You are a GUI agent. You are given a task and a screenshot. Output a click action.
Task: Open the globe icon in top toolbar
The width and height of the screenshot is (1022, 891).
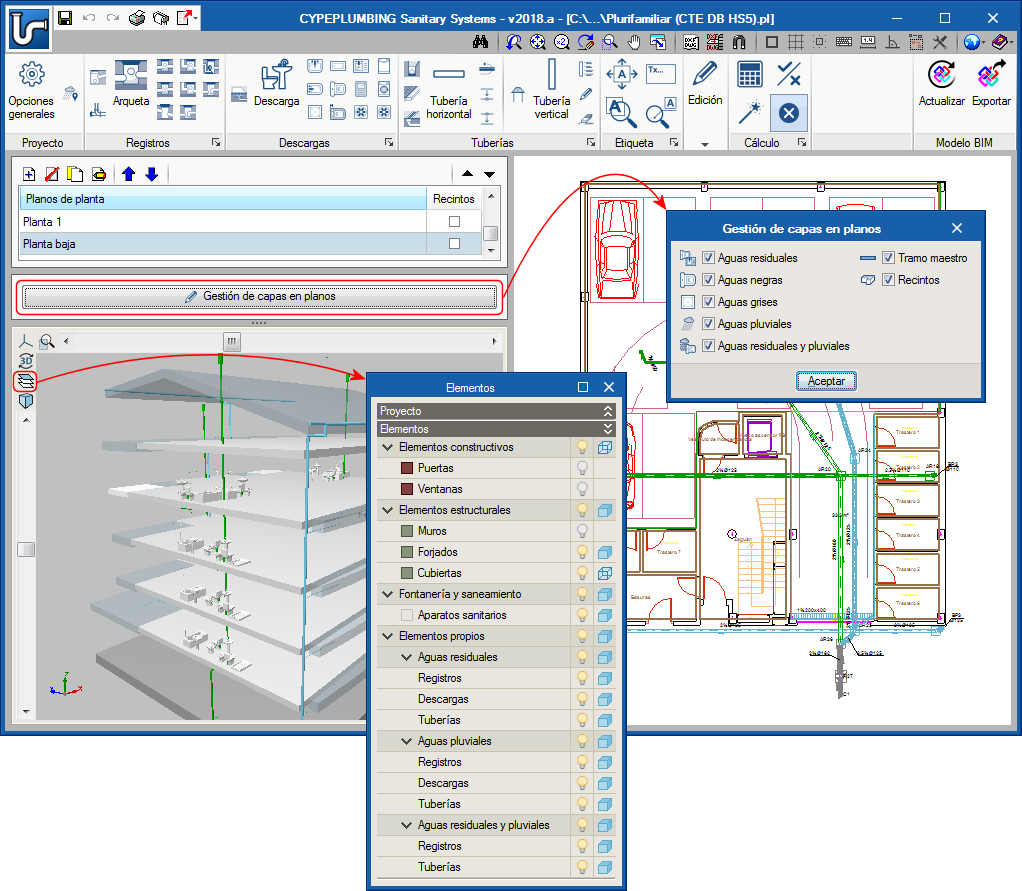click(972, 42)
